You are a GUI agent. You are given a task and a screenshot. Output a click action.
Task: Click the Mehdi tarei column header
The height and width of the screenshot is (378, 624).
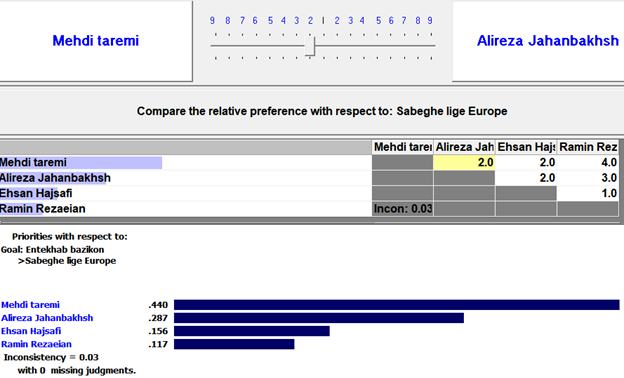coord(403,147)
